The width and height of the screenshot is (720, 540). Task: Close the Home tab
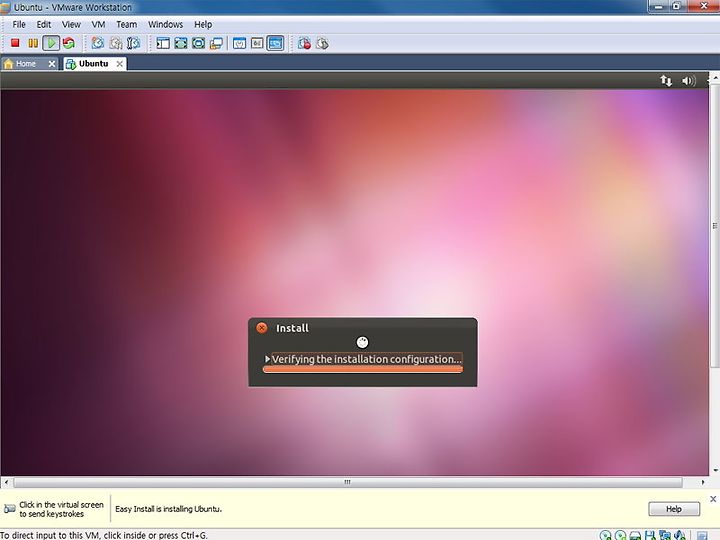[x=52, y=64]
